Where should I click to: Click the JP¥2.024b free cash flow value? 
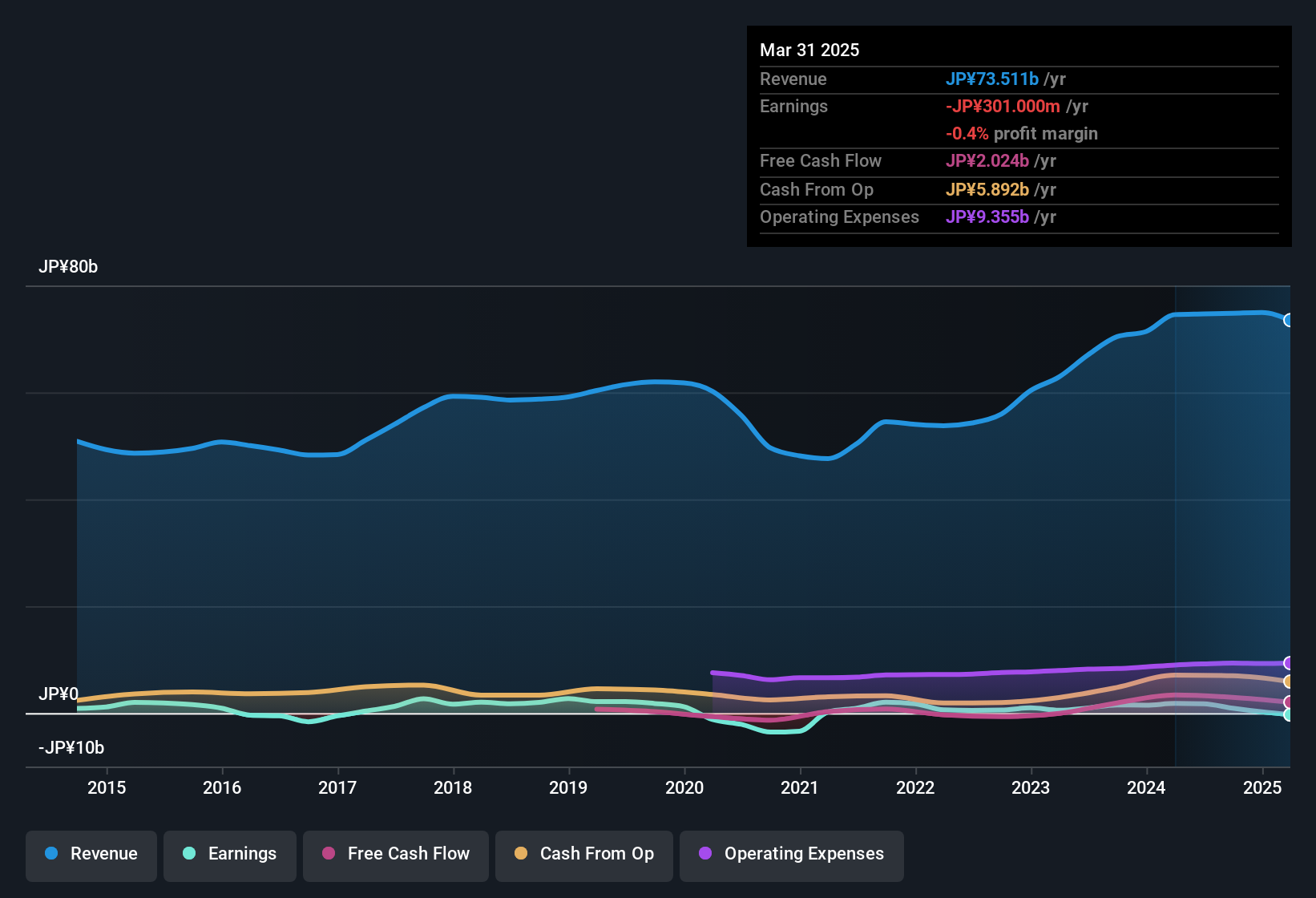987,160
